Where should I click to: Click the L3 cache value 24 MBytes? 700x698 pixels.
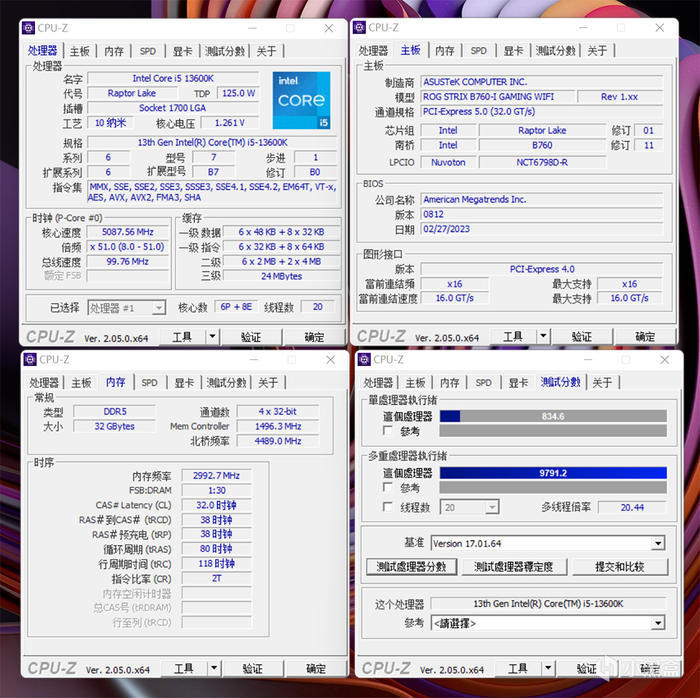[x=281, y=276]
